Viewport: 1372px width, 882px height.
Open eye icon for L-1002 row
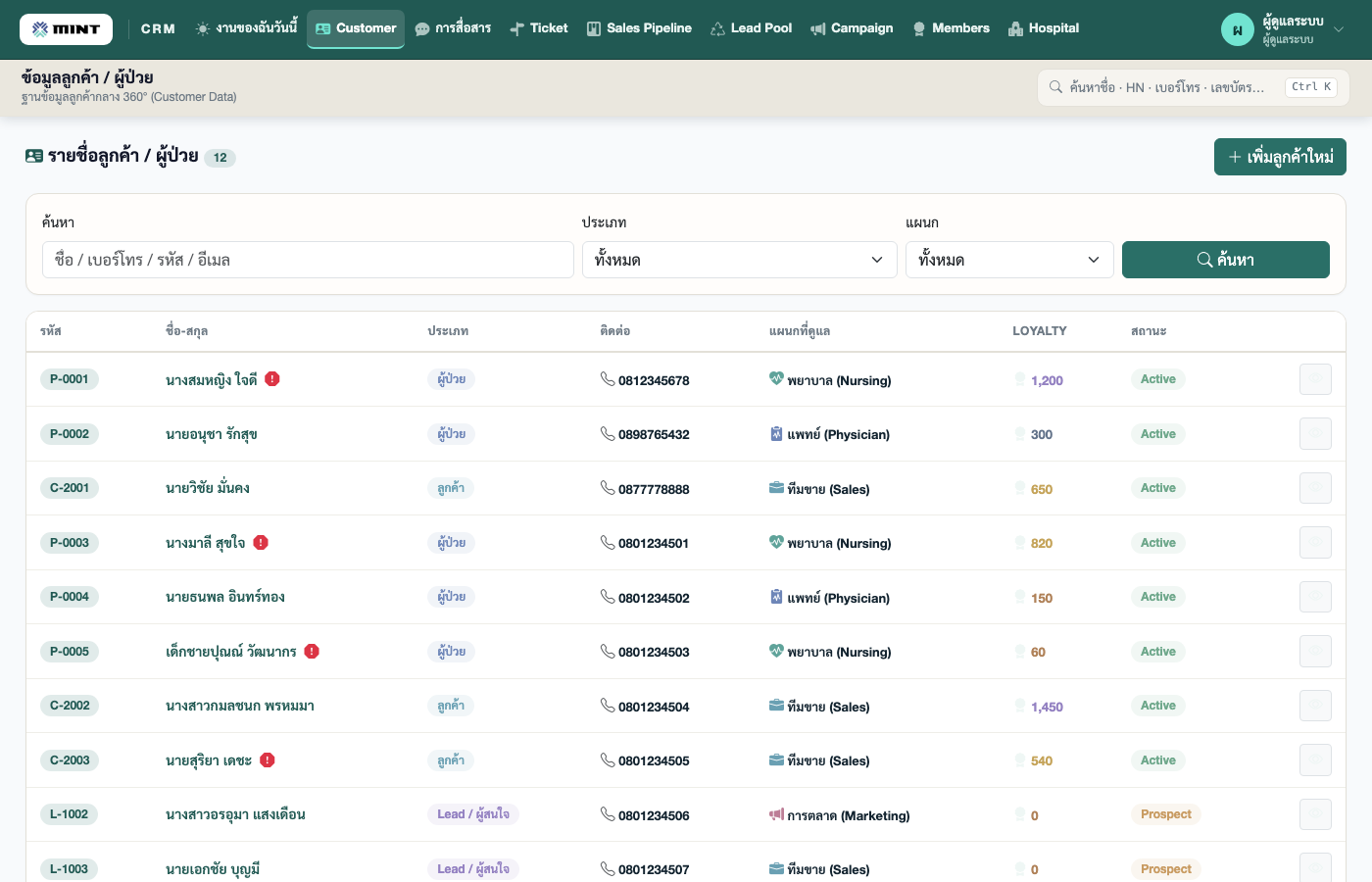1315,814
